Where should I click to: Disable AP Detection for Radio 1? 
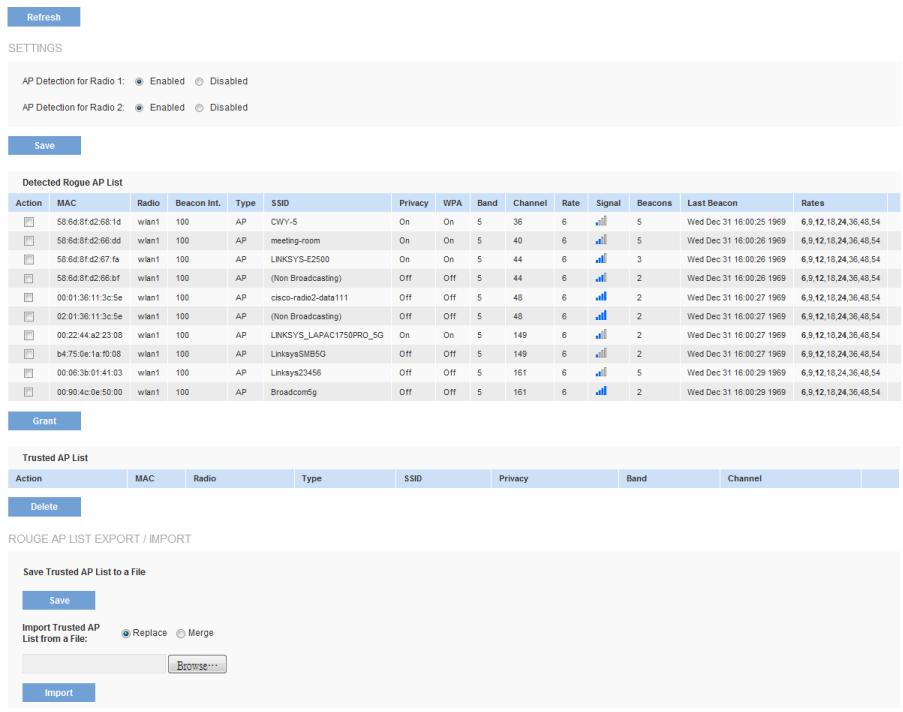(x=200, y=81)
